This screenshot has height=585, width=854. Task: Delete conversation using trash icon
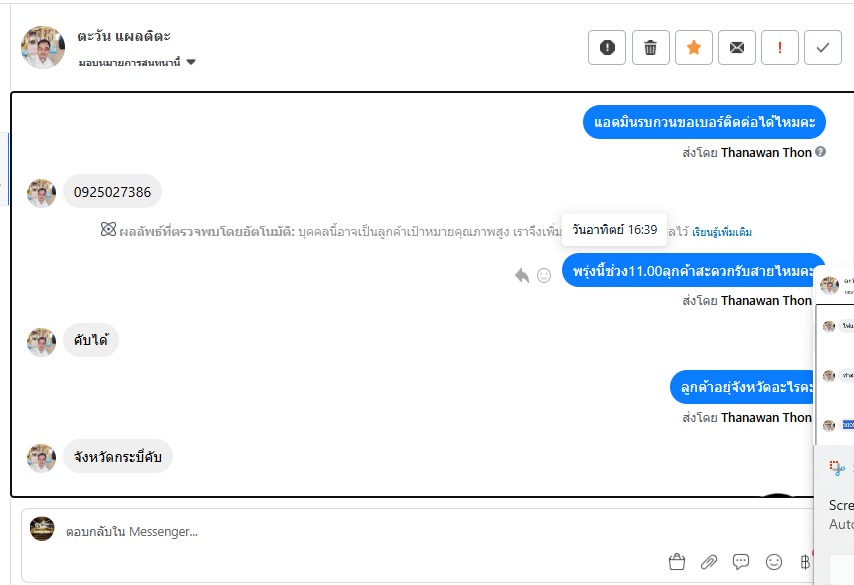coord(650,47)
